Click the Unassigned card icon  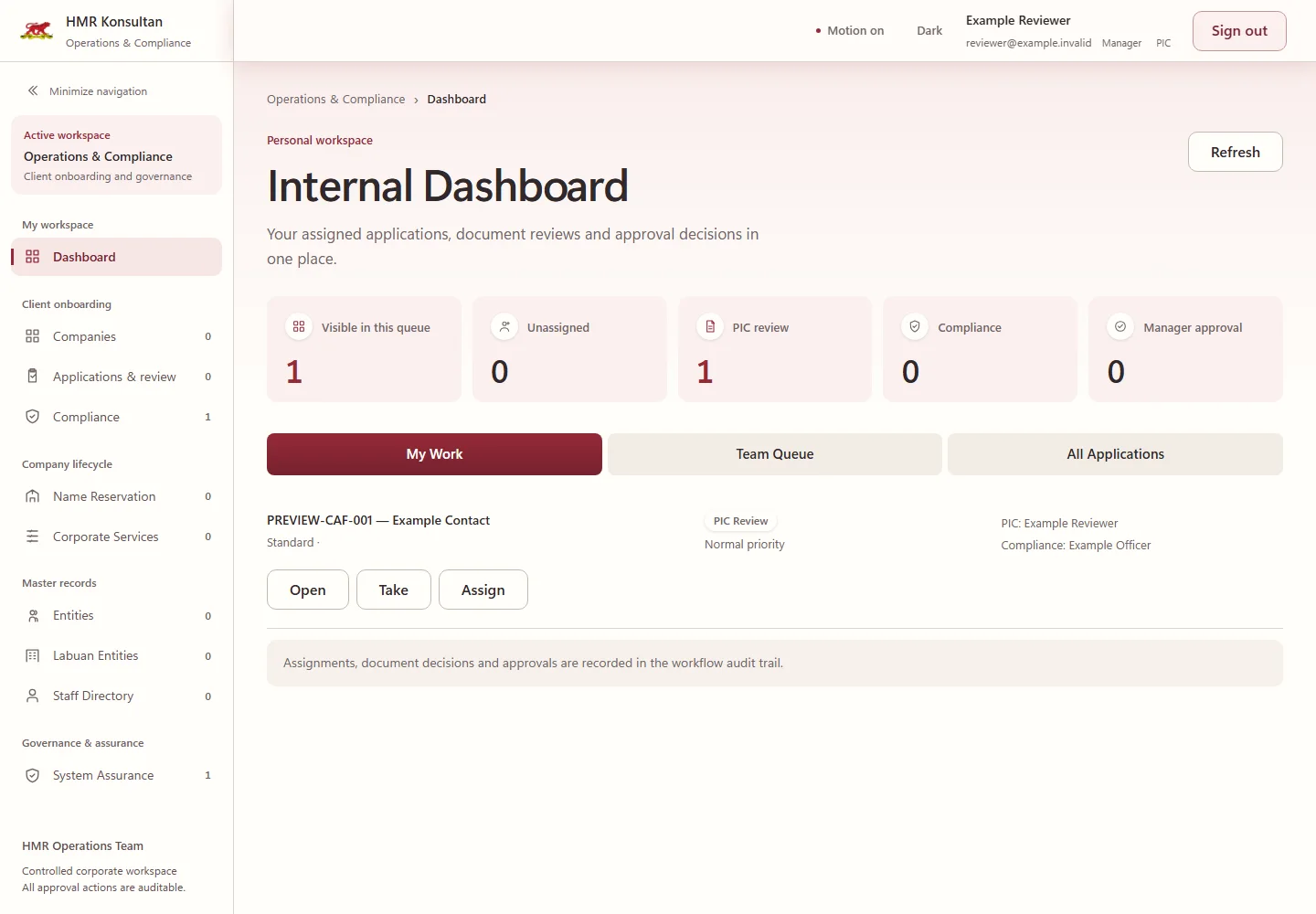(x=504, y=326)
